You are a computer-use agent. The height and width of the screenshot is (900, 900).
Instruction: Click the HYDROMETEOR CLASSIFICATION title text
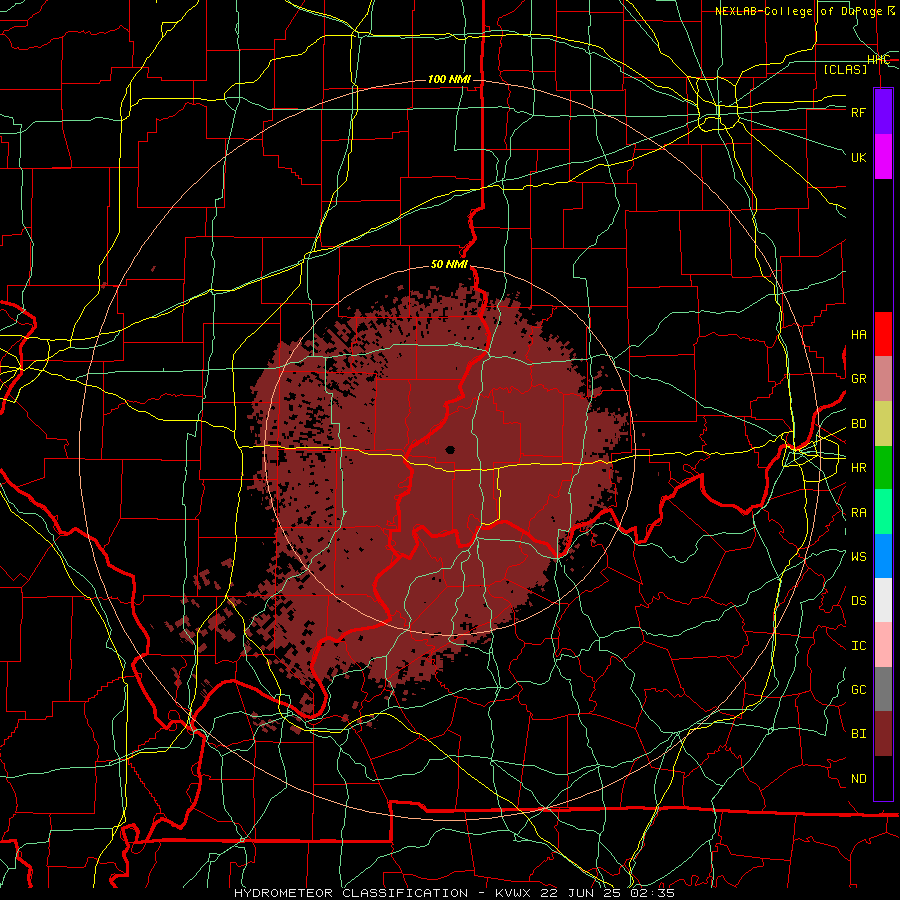pyautogui.click(x=351, y=893)
